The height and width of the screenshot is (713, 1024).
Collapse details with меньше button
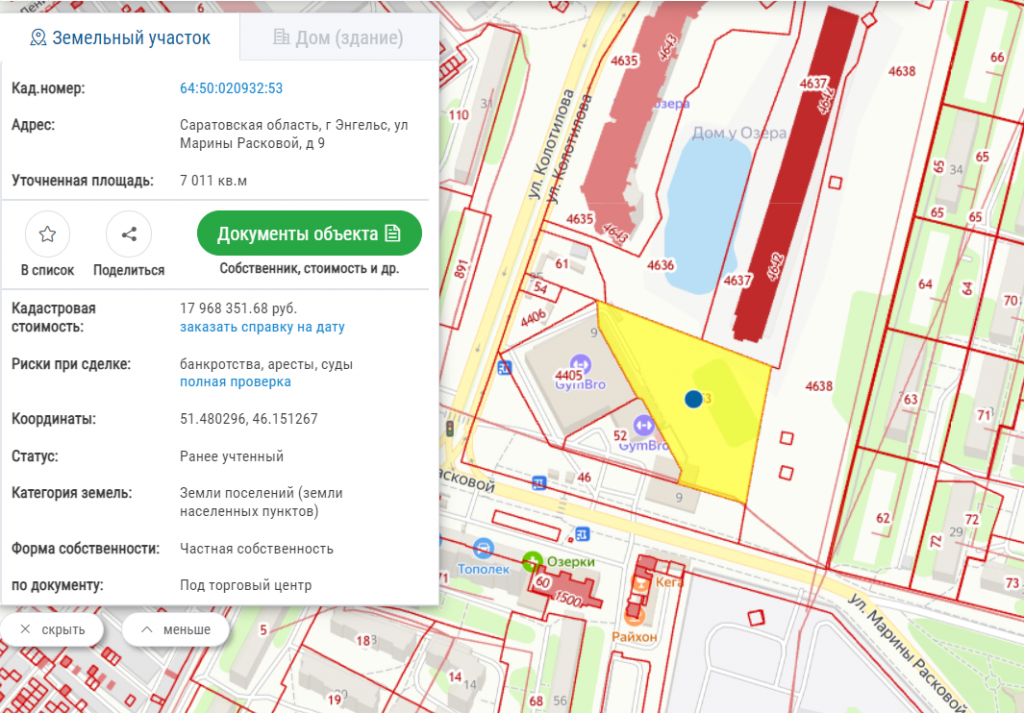pyautogui.click(x=176, y=629)
